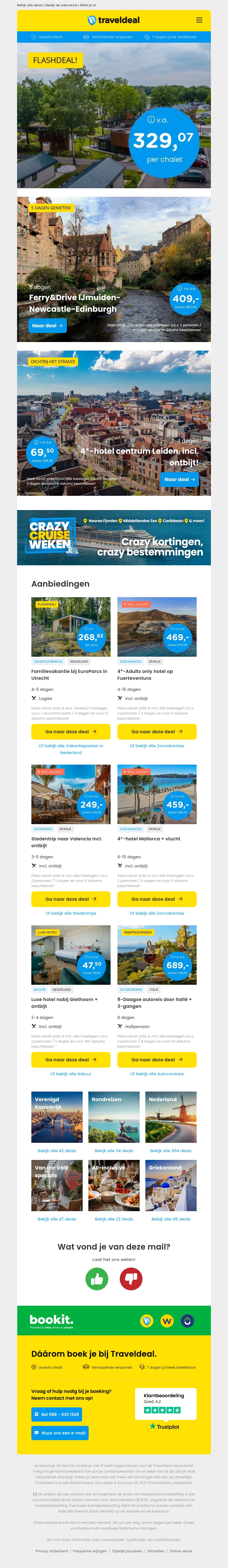Select the Verenigd Koninkrijk destination thumbnail

coord(57,1117)
